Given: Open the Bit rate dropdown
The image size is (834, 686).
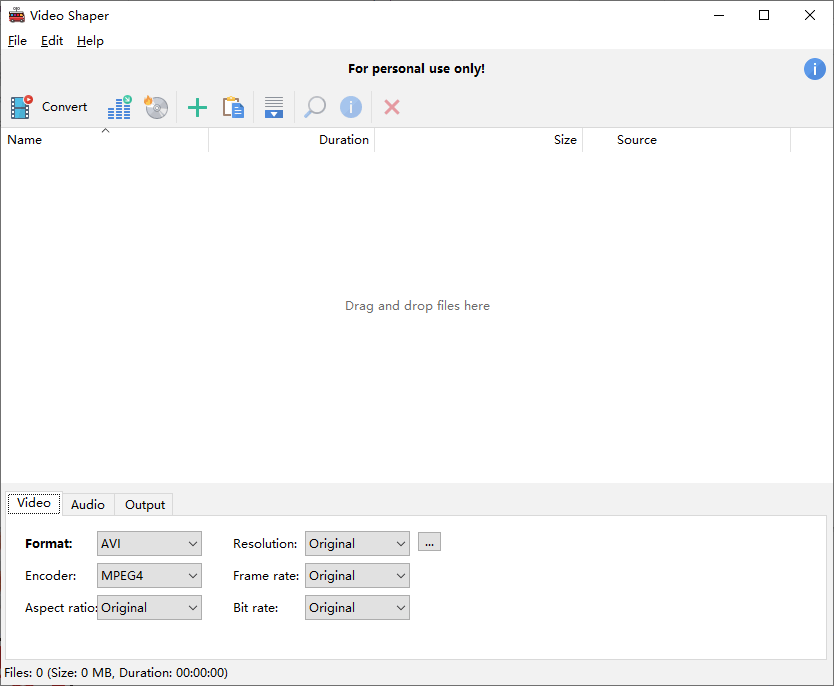Looking at the screenshot, I should 357,607.
